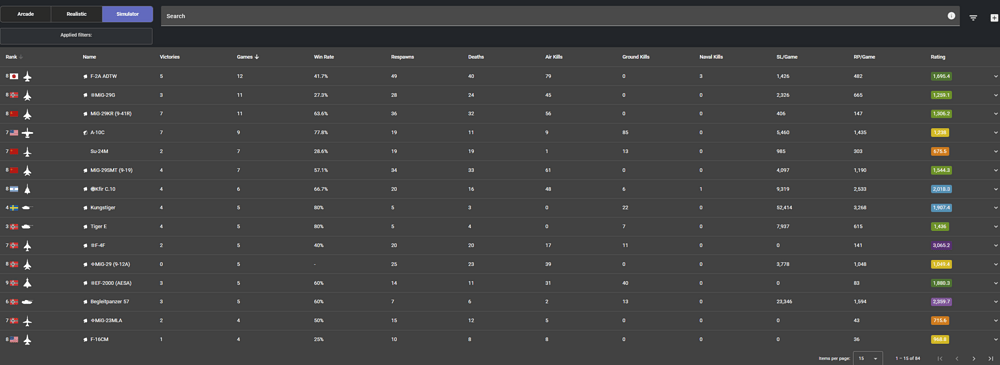This screenshot has height=365, width=1000.
Task: Click the blue 2,018.3 rating badge
Action: [941, 190]
